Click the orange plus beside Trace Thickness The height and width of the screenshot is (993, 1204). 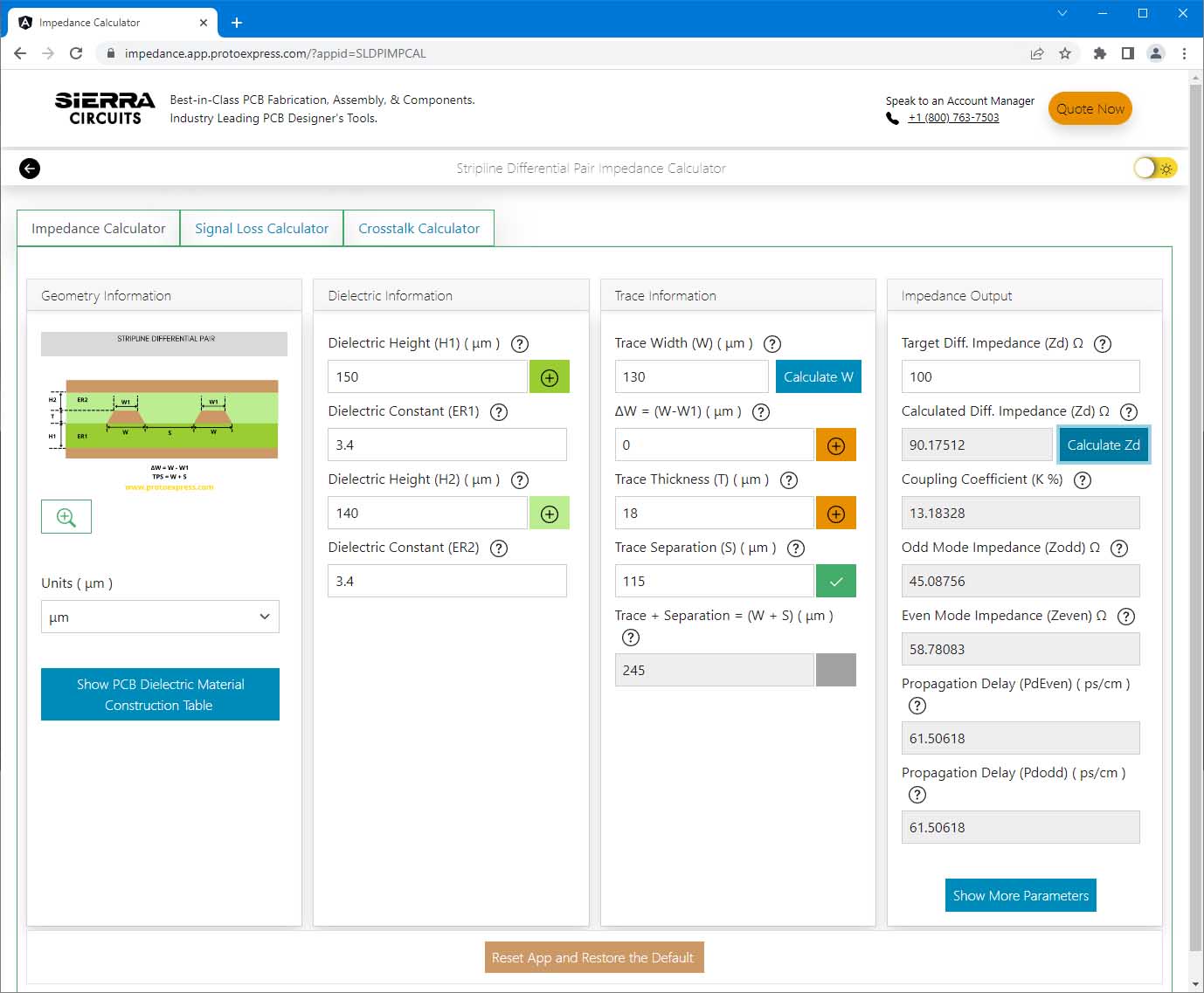(x=835, y=514)
